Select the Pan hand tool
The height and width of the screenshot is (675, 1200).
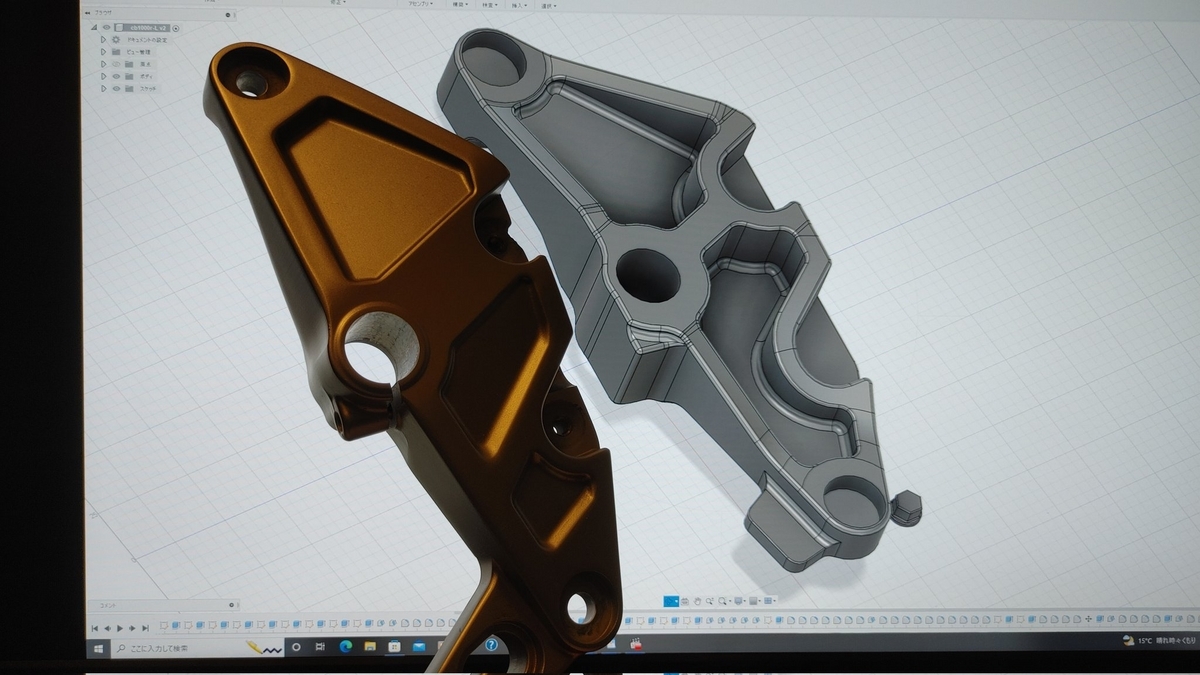point(697,601)
